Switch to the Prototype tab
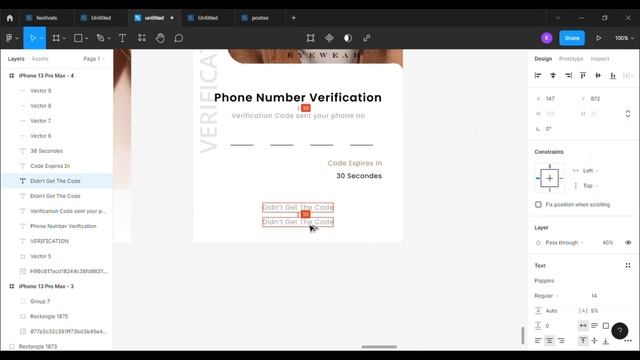This screenshot has height=360, width=640. (x=571, y=59)
